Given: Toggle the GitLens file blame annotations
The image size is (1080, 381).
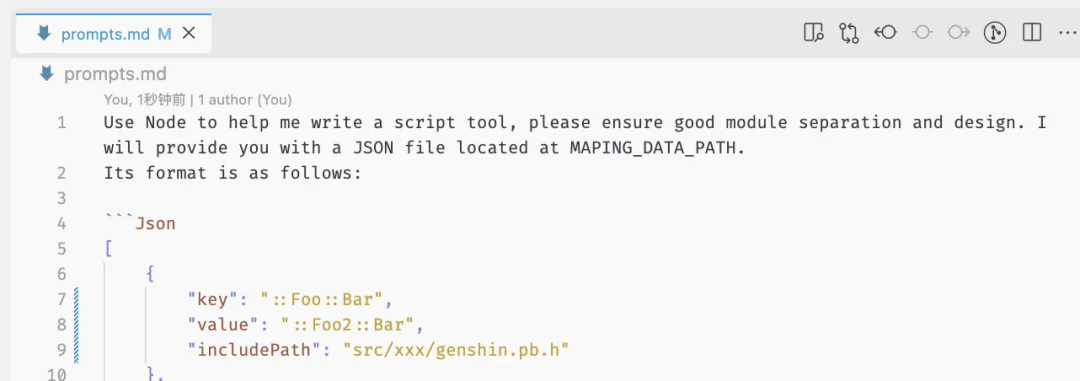Looking at the screenshot, I should point(995,32).
